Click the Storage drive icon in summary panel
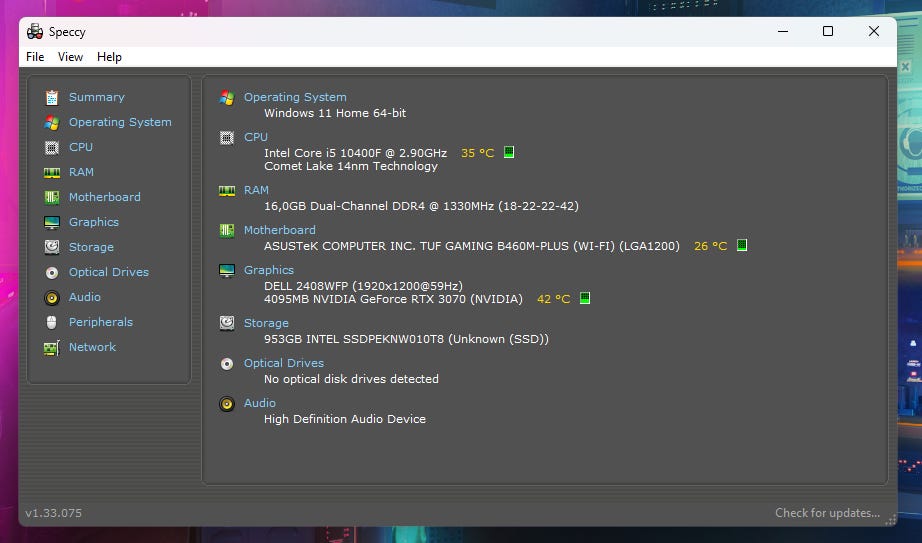 pos(227,323)
